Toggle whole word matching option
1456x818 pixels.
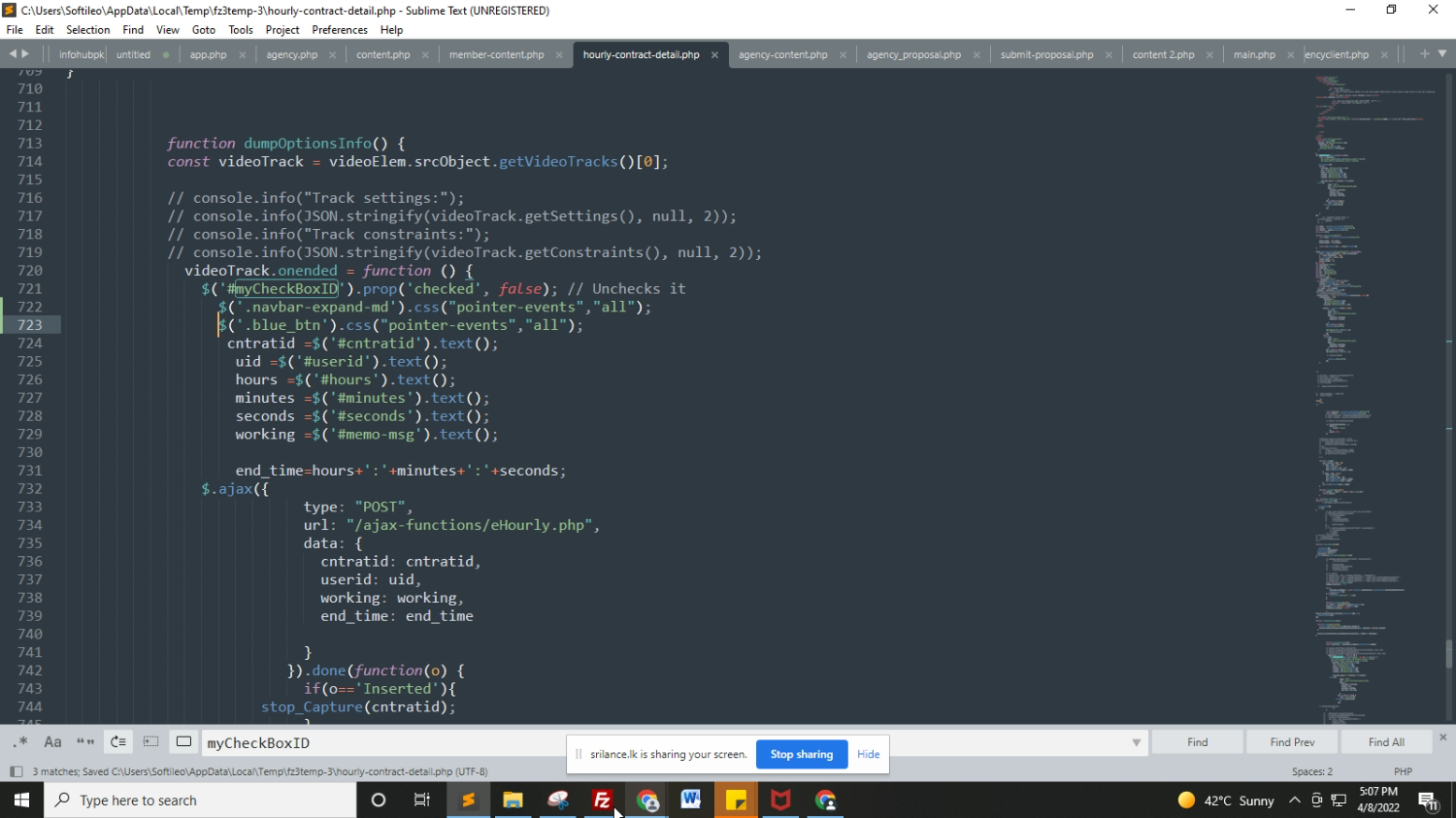tap(85, 742)
